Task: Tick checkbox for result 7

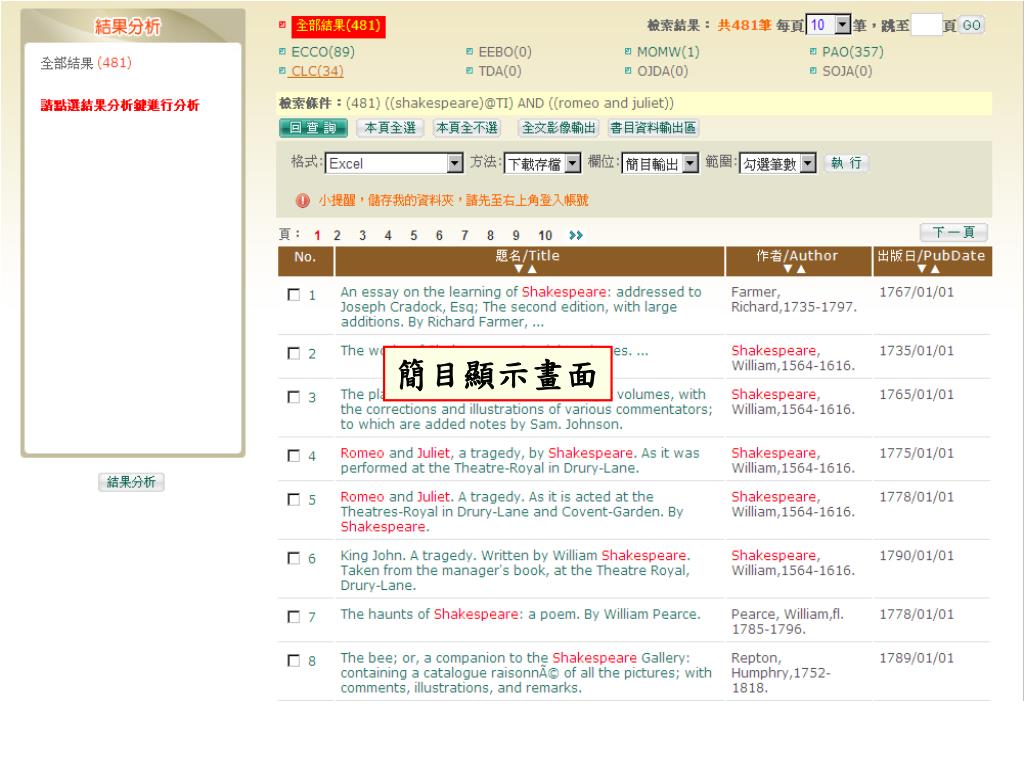Action: pyautogui.click(x=294, y=617)
